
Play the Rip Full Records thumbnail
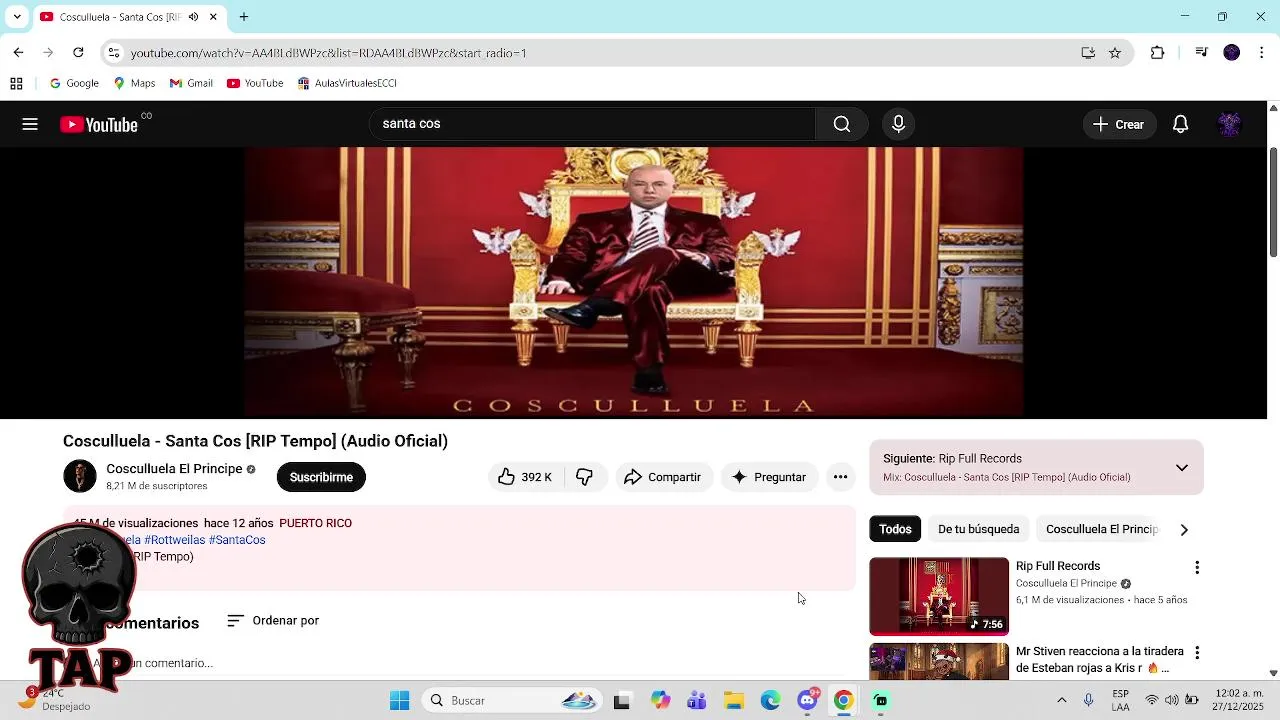pyautogui.click(x=939, y=596)
